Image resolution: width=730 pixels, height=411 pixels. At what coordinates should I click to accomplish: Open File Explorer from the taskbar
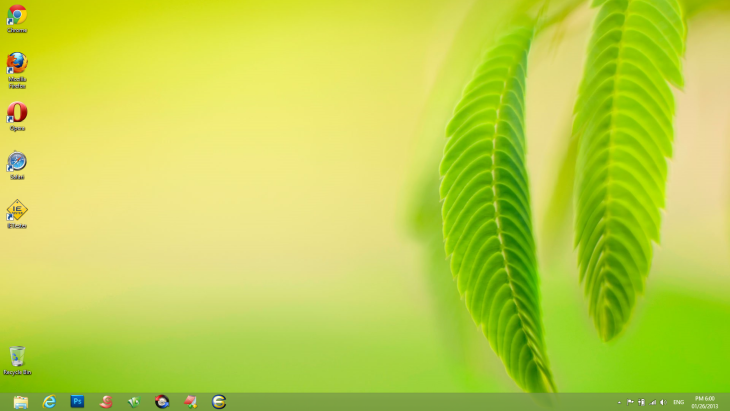pyautogui.click(x=21, y=402)
